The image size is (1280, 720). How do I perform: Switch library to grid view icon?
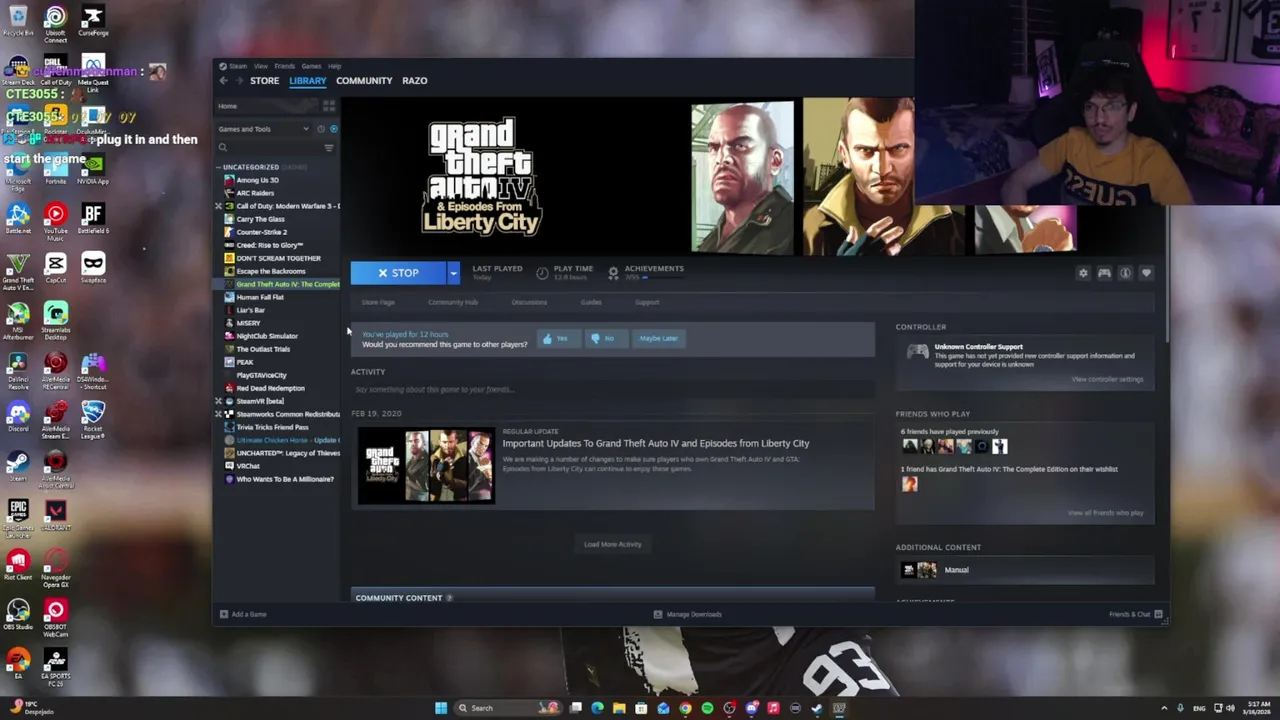coord(329,106)
